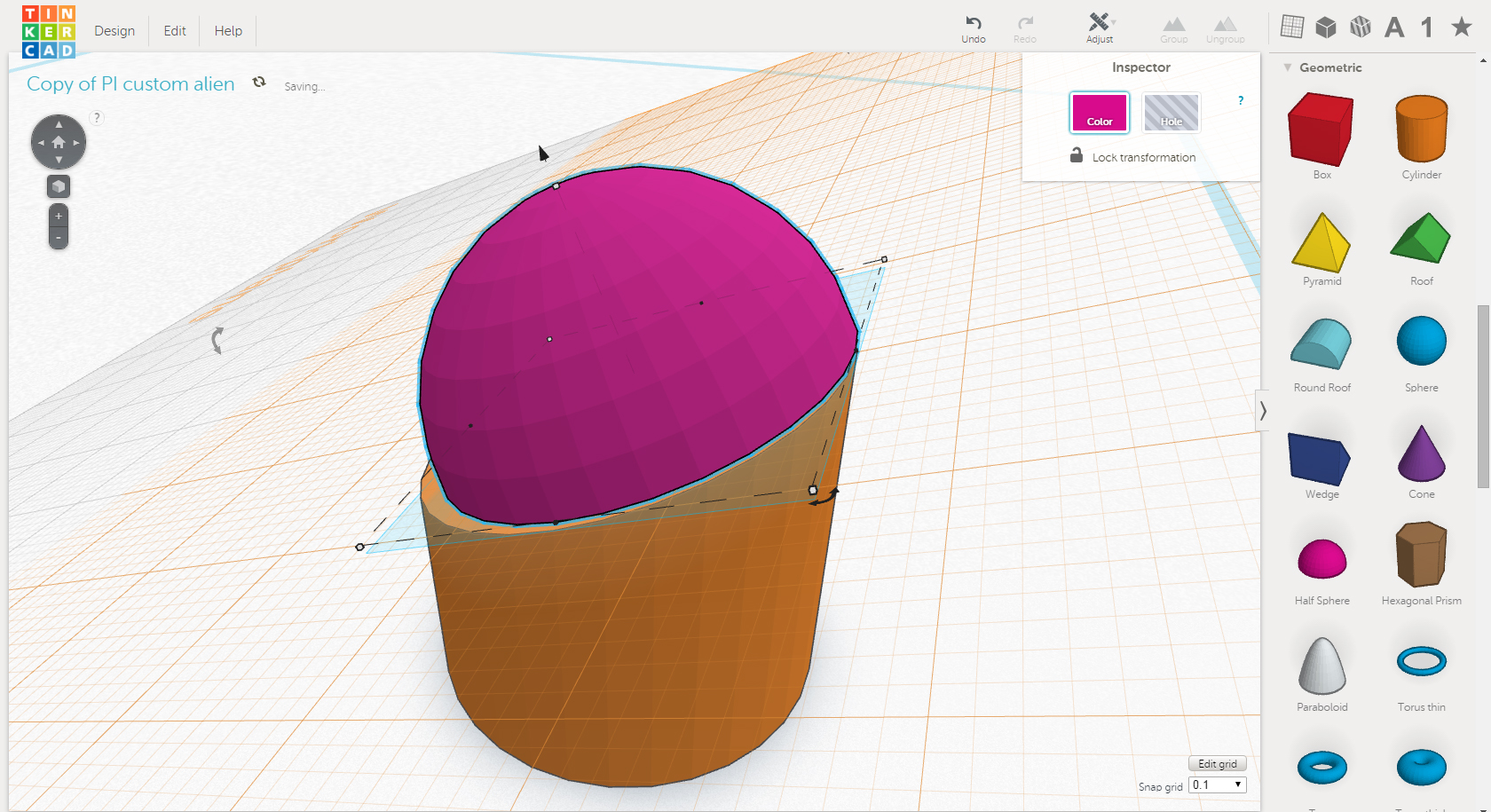Open the Design menu
The image size is (1491, 812).
click(114, 31)
